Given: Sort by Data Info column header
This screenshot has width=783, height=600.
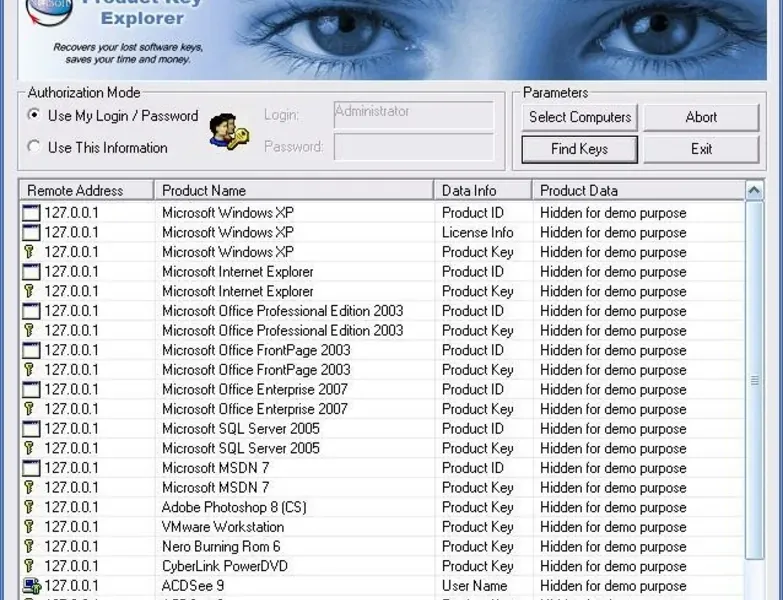Looking at the screenshot, I should (483, 190).
